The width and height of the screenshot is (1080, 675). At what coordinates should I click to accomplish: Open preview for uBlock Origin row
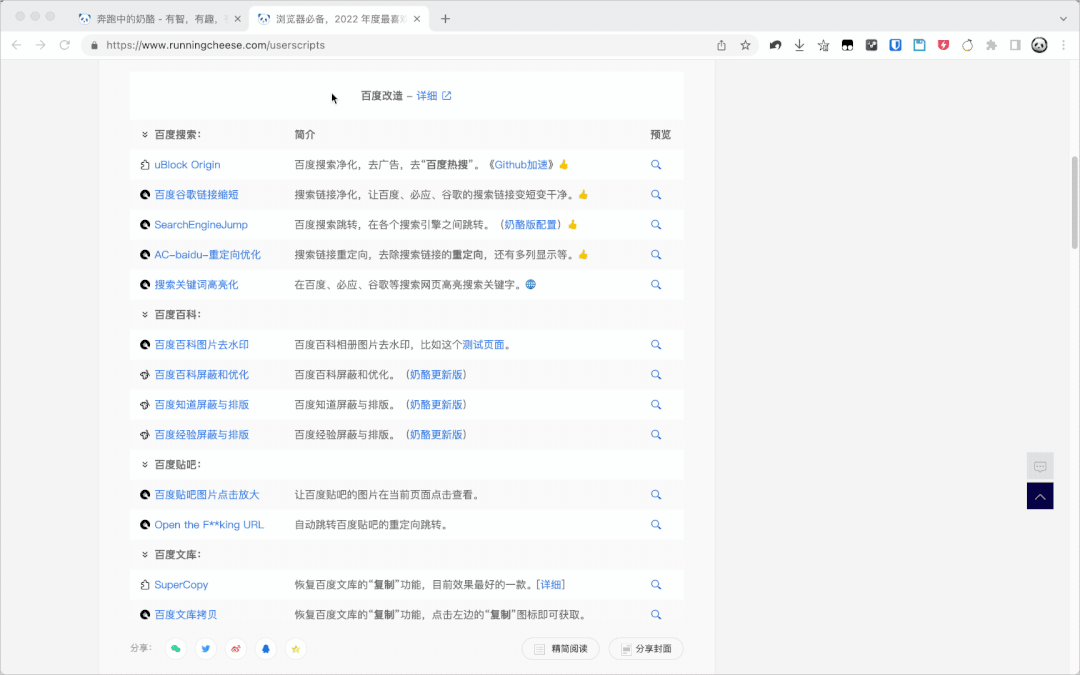[656, 165]
